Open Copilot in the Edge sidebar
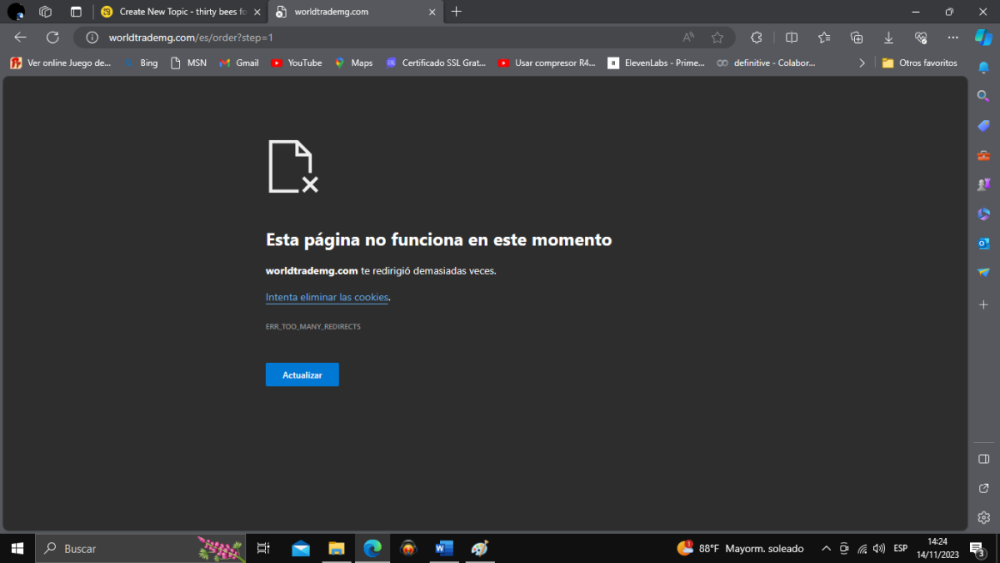 click(983, 38)
